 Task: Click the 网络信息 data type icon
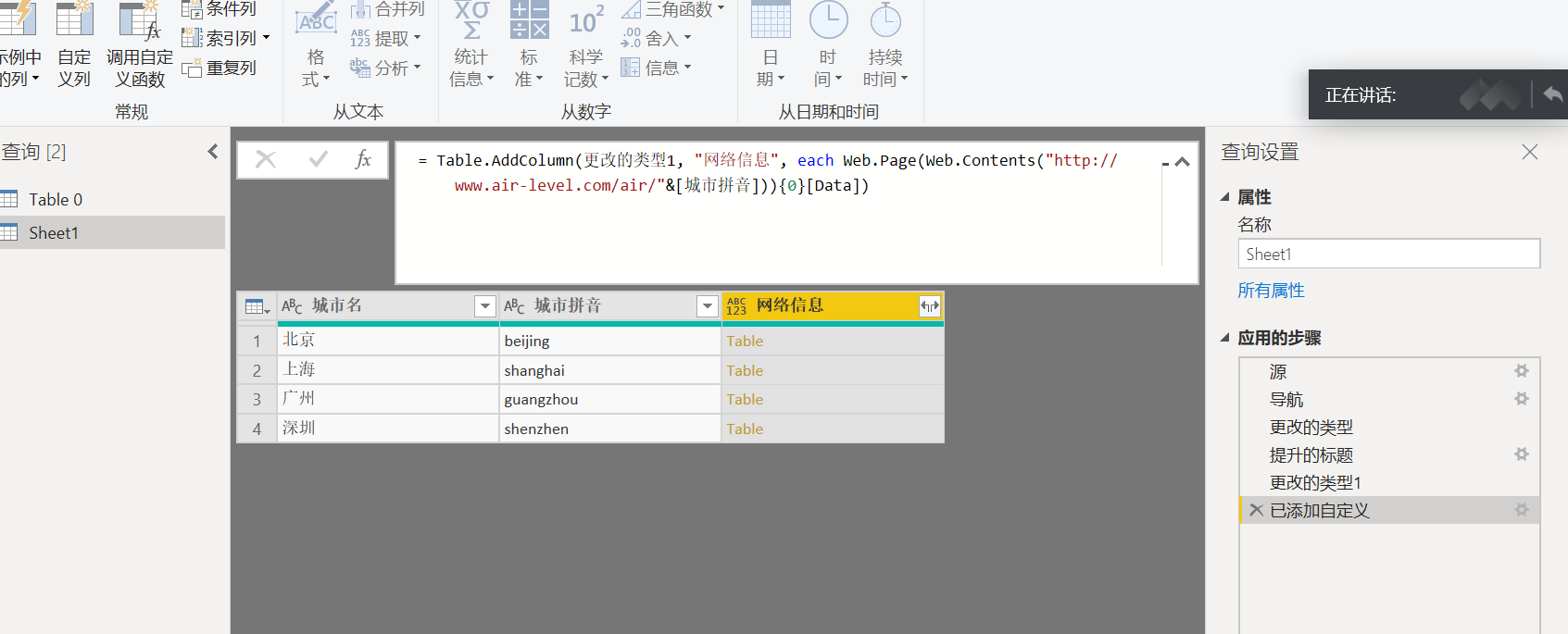point(736,305)
